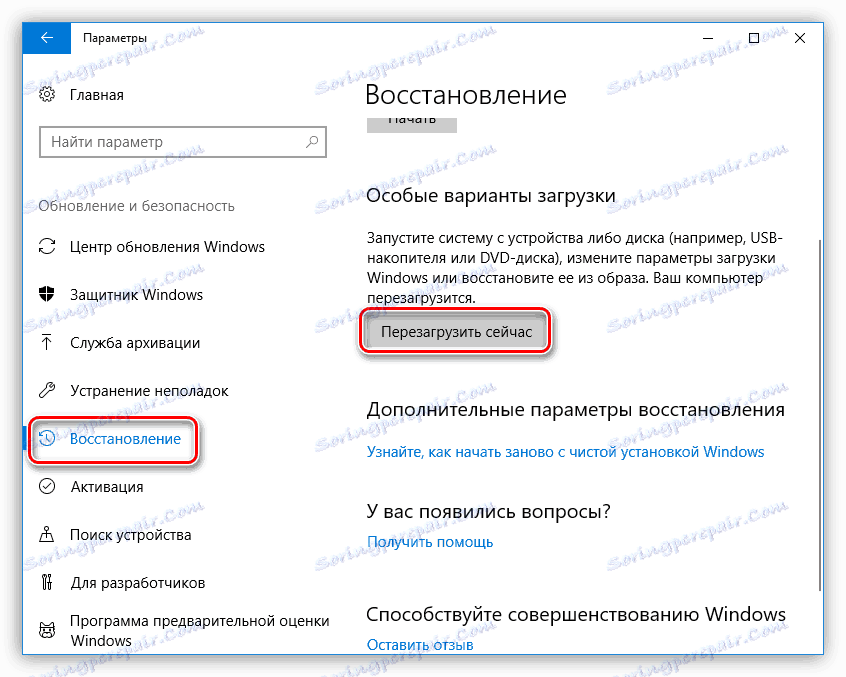Select Восстановление in the sidebar
The width and height of the screenshot is (846, 677).
click(118, 438)
